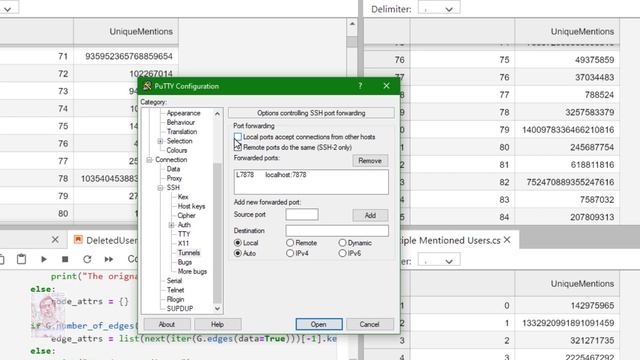Select forwarded port L7878 localhost:7878 entry
640x360 pixels.
pyautogui.click(x=271, y=175)
